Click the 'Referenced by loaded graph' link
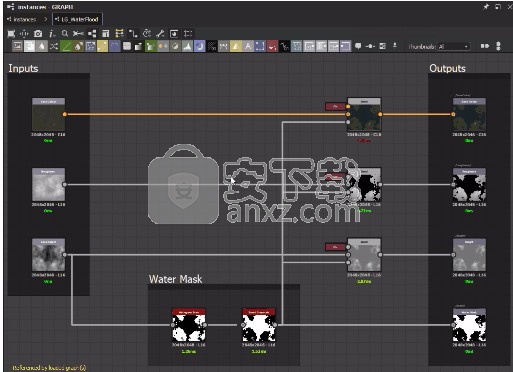This screenshot has height=372, width=513. [49, 368]
